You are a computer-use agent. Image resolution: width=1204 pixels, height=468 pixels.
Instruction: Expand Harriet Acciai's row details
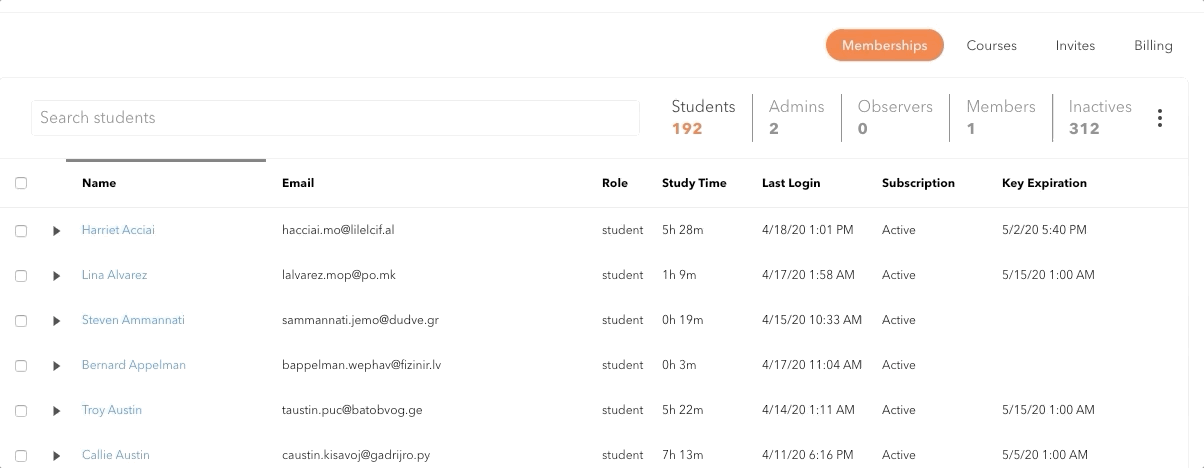click(57, 231)
